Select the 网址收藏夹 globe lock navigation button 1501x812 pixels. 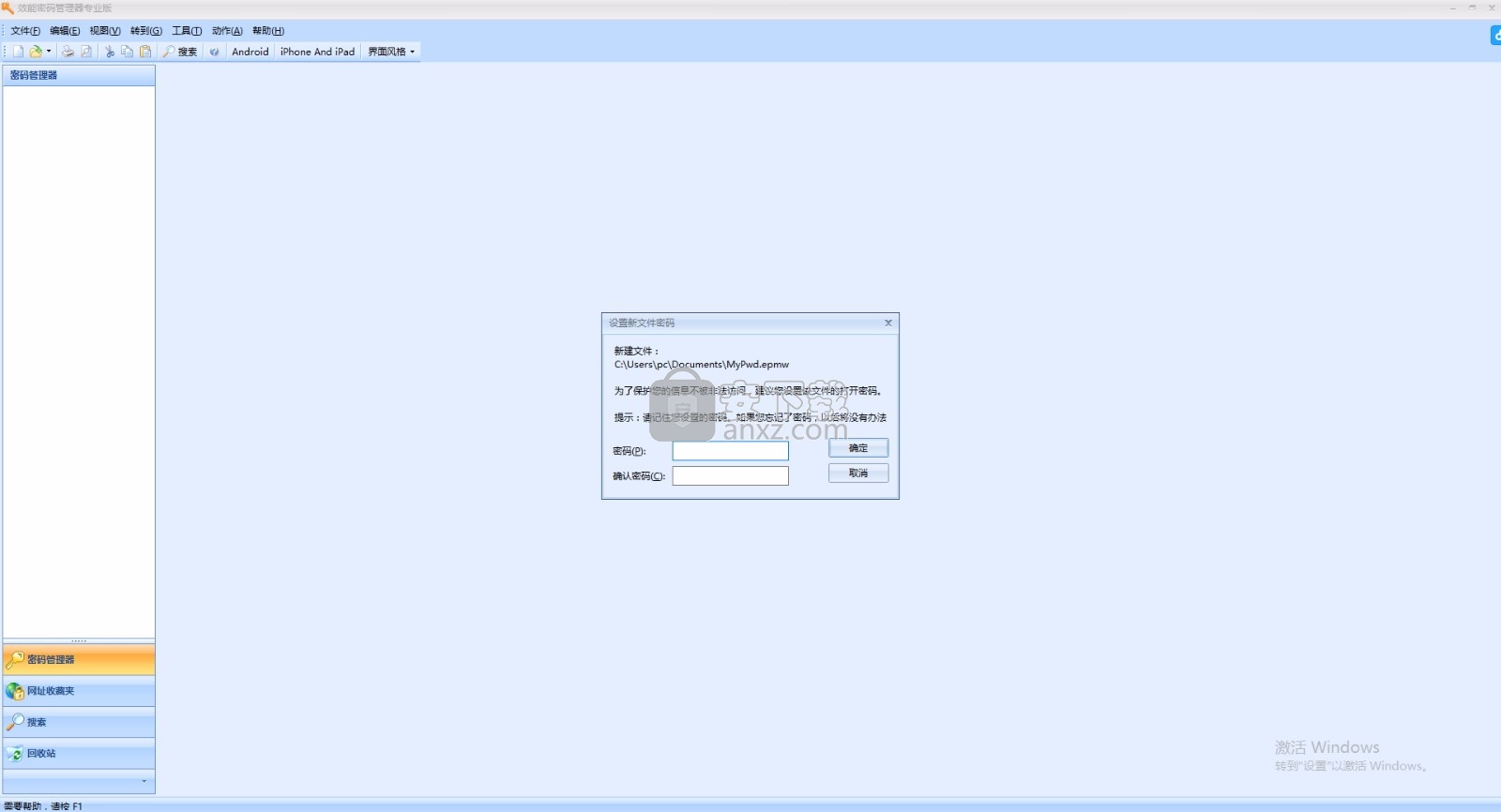pyautogui.click(x=79, y=691)
